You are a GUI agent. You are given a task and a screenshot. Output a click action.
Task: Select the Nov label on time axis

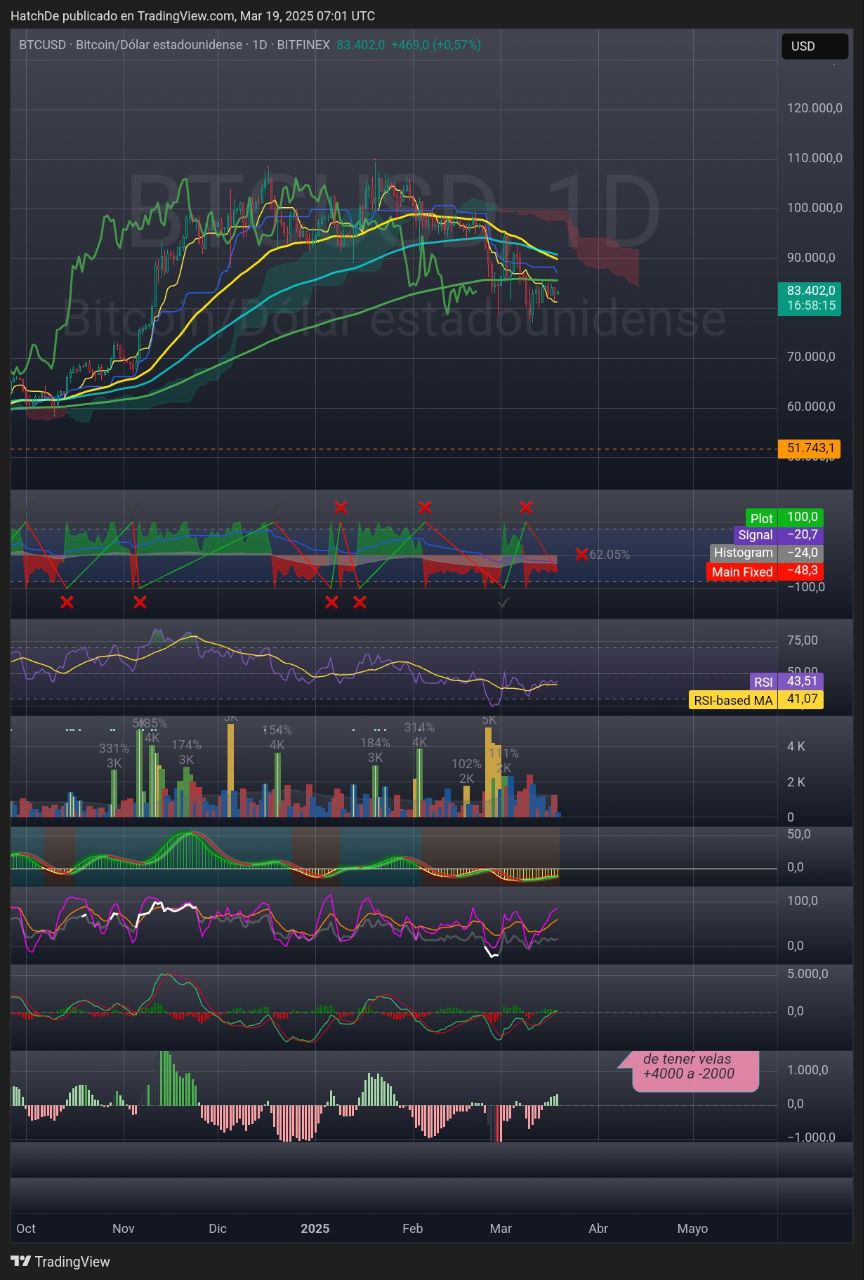pos(123,1228)
